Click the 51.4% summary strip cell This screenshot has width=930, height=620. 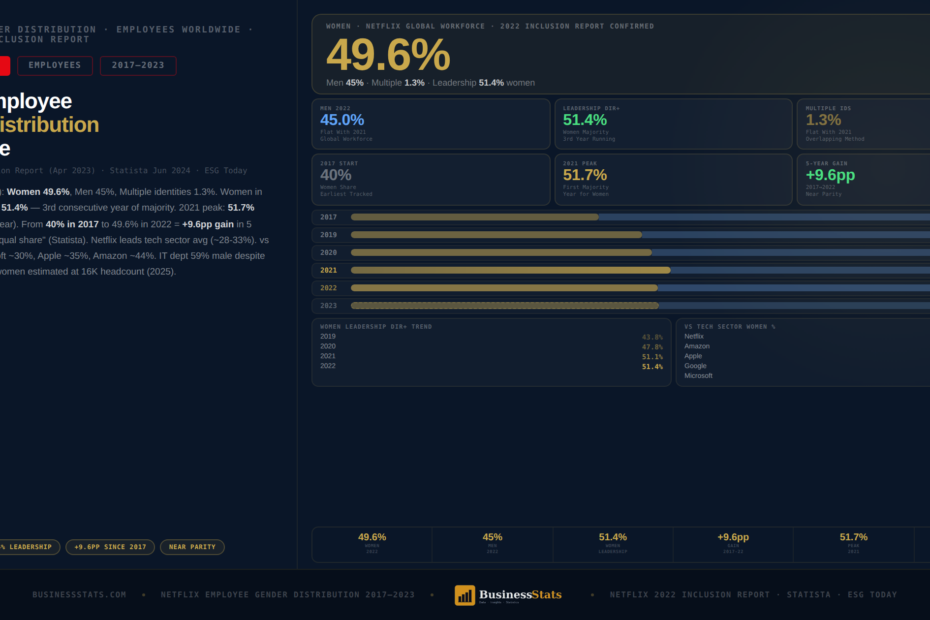pos(613,544)
